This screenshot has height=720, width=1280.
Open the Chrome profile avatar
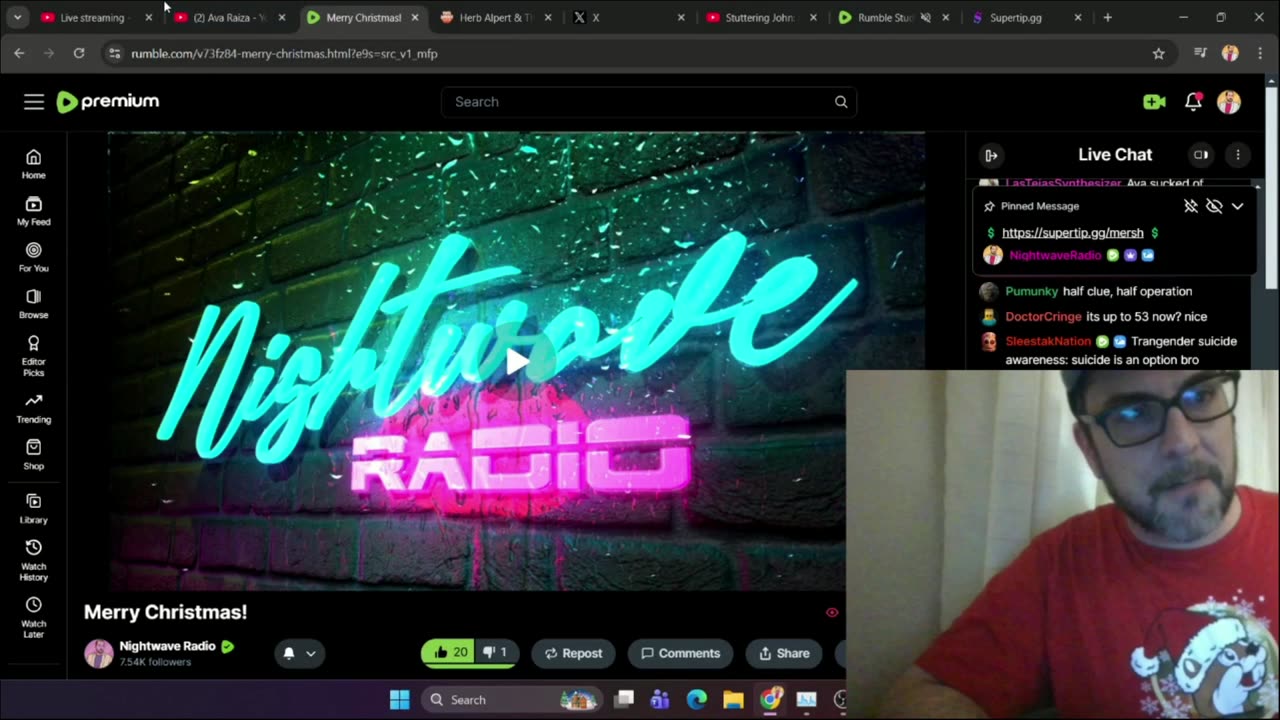1230,54
